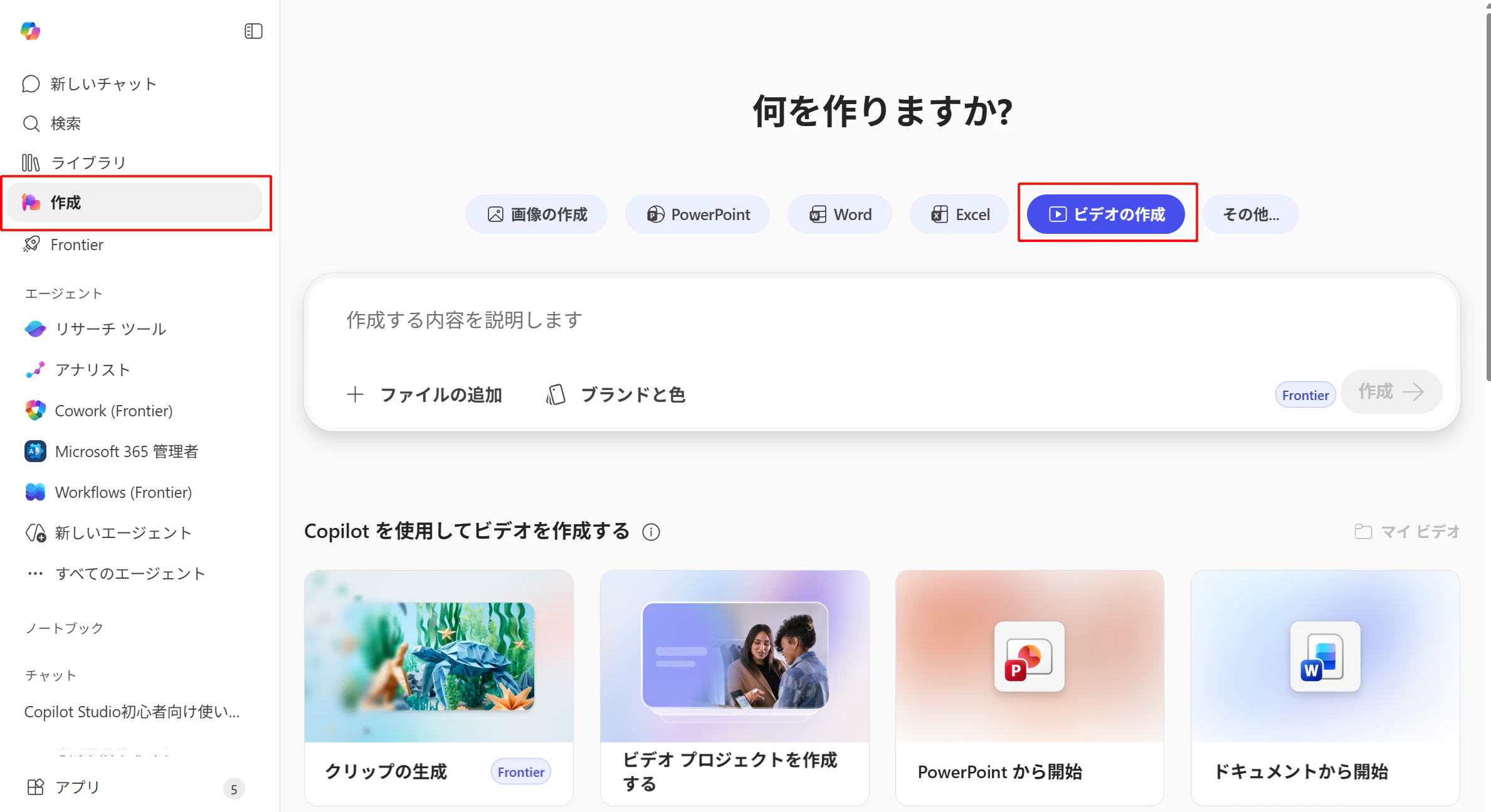Open the アナリスト agent
This screenshot has width=1491, height=812.
pyautogui.click(x=135, y=369)
